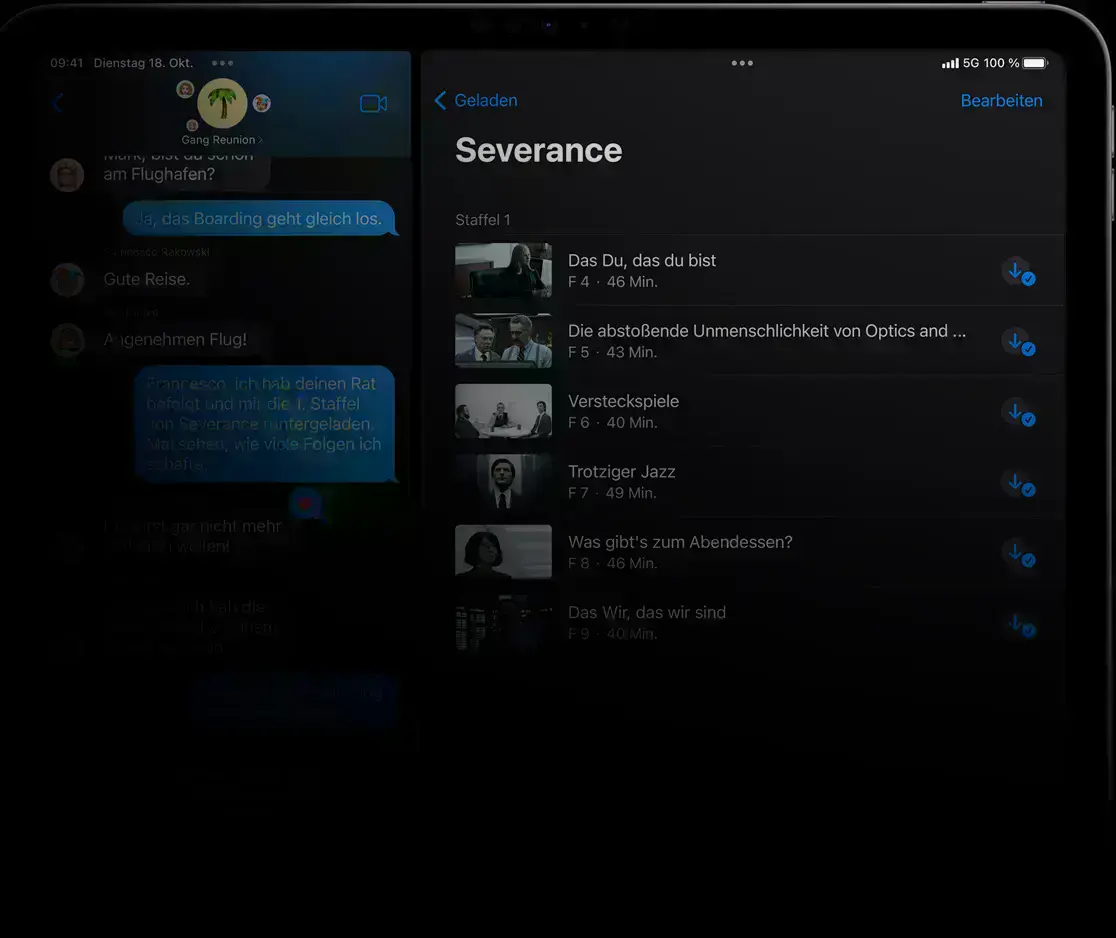Tap Staffel 1 section header
Image resolution: width=1116 pixels, height=938 pixels.
(483, 220)
